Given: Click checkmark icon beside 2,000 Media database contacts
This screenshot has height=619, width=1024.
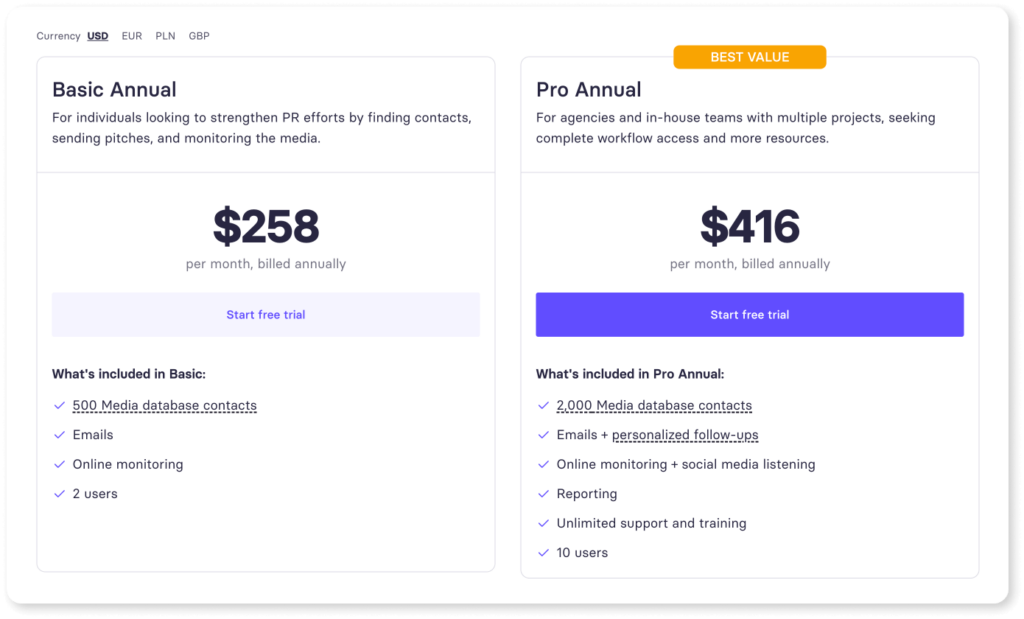Looking at the screenshot, I should click(543, 406).
